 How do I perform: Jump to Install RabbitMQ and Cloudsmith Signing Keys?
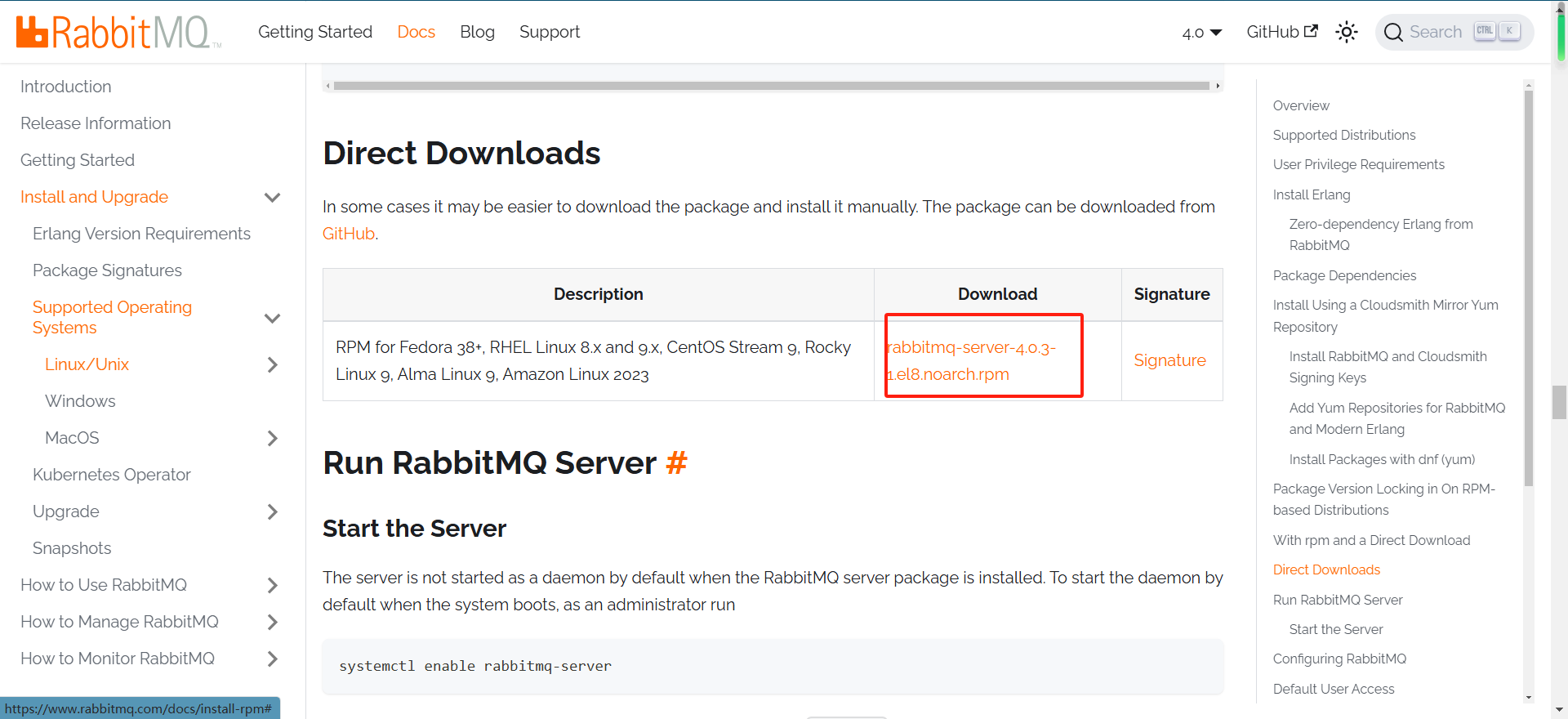pos(1388,367)
